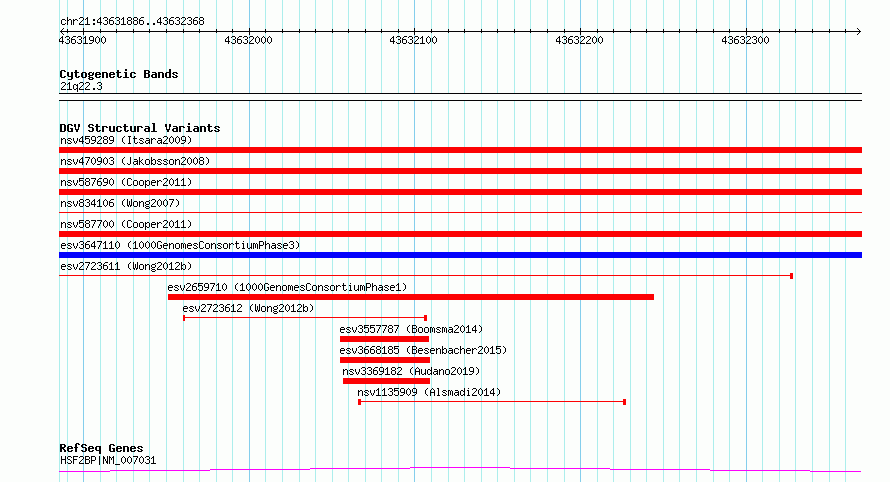Click the thin line of esv2723612
The width and height of the screenshot is (890, 482).
click(x=305, y=318)
